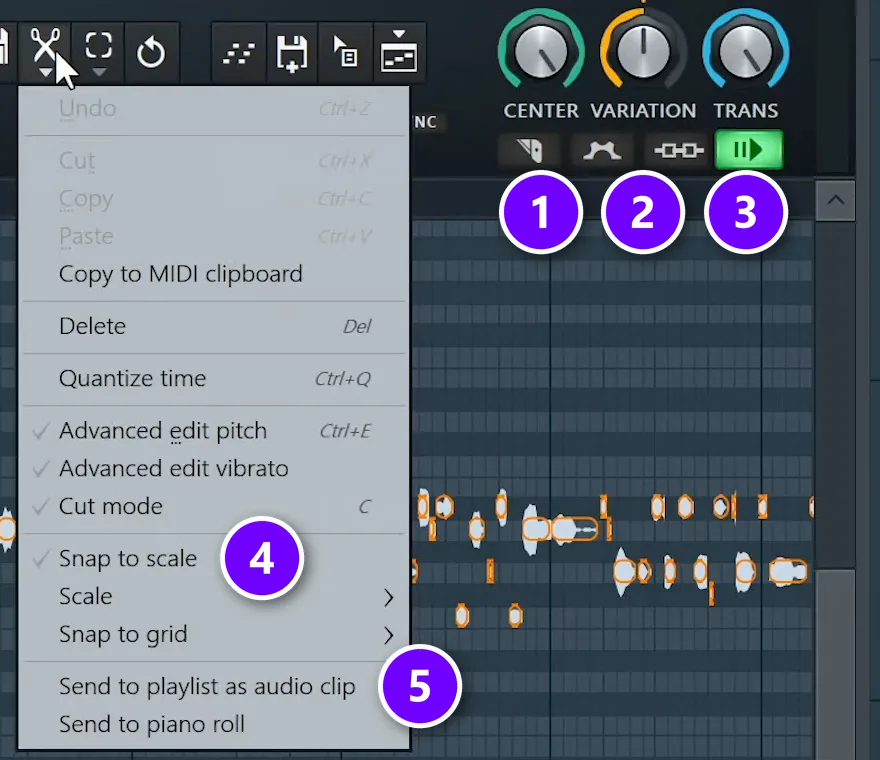Select Delete from the menu
Image resolution: width=880 pixels, height=760 pixels.
click(x=214, y=326)
